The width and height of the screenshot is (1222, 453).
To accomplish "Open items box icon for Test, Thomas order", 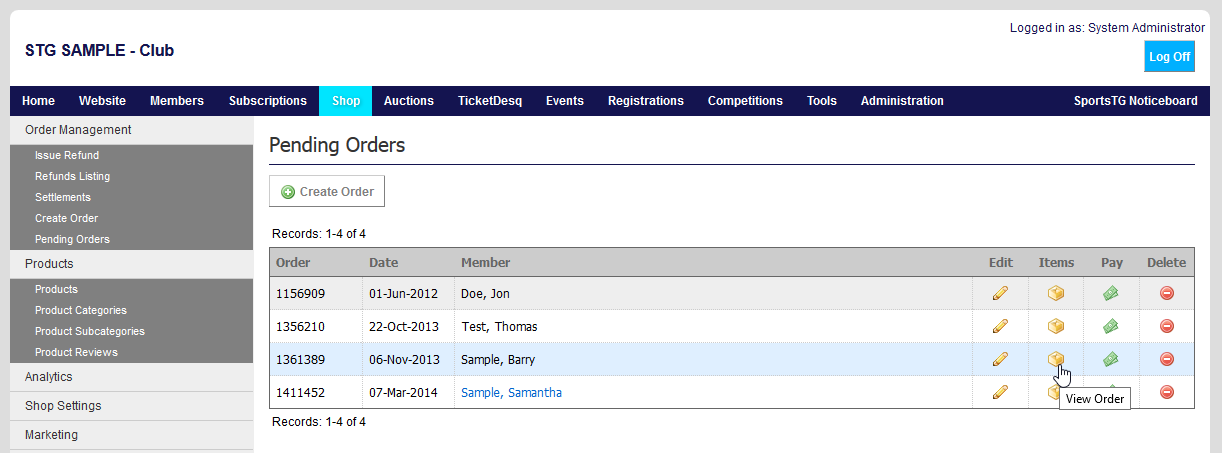I will pos(1055,327).
